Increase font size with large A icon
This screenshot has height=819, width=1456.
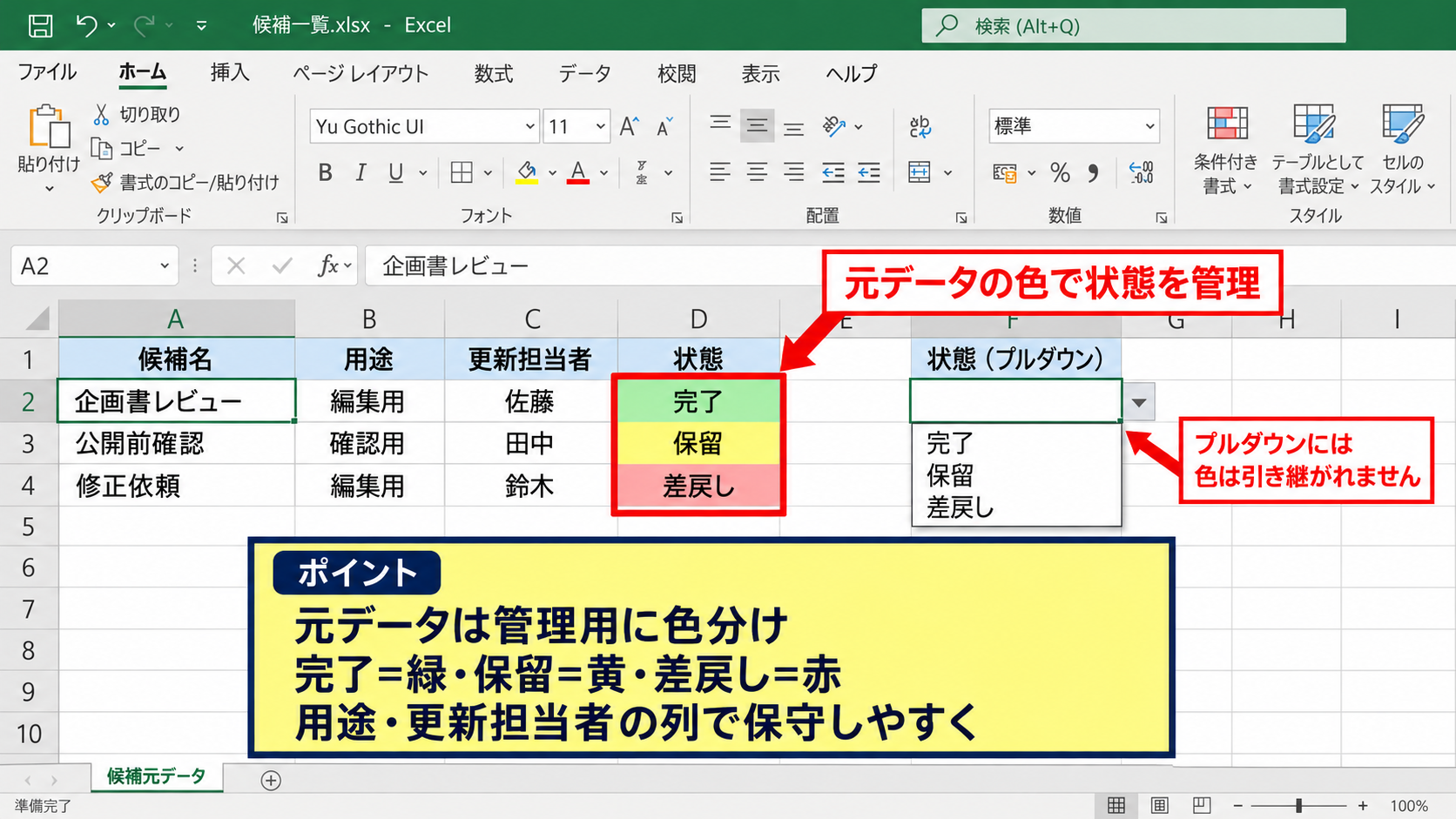tap(629, 127)
